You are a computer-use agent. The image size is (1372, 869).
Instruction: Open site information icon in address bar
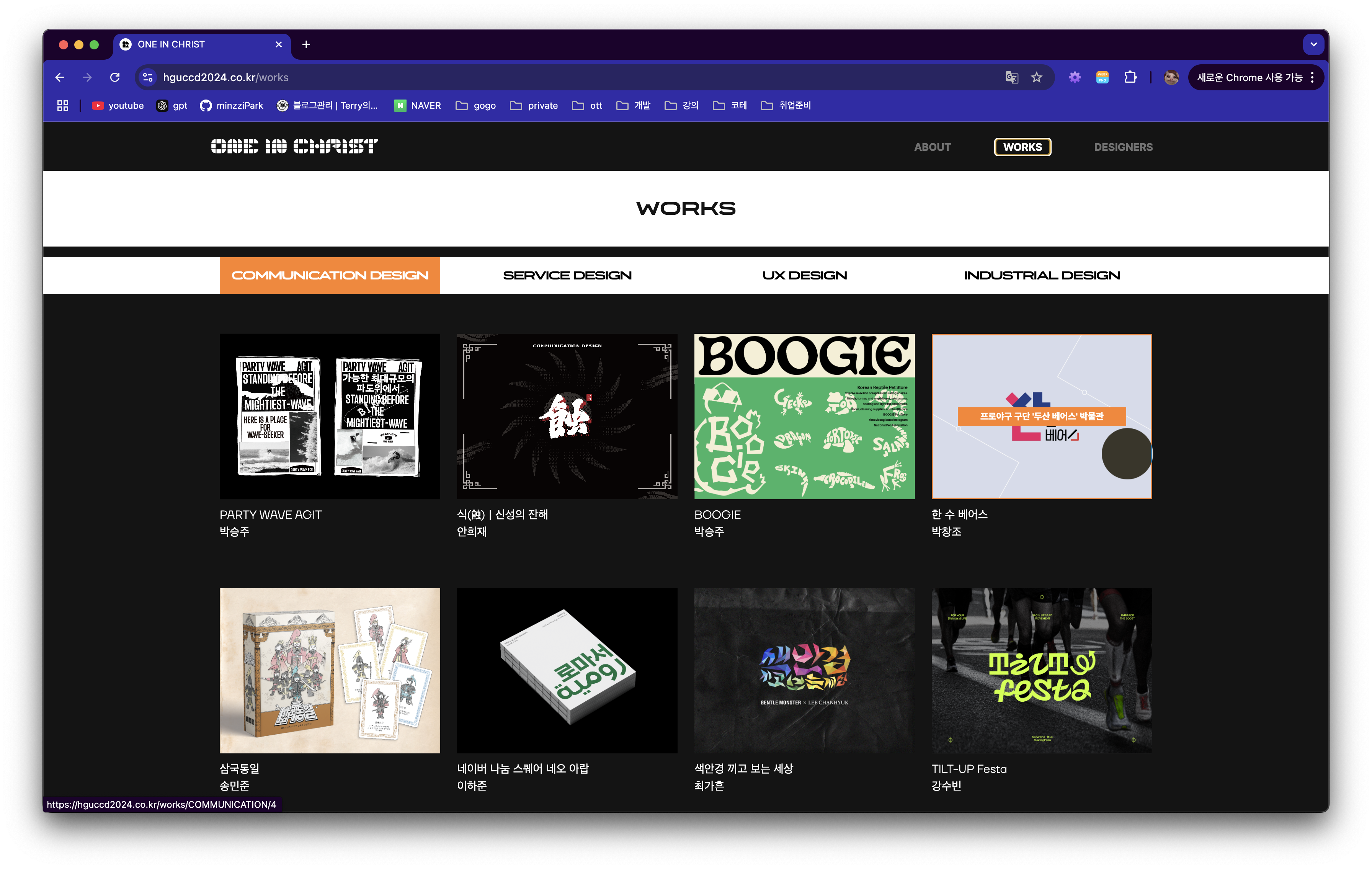(x=147, y=77)
